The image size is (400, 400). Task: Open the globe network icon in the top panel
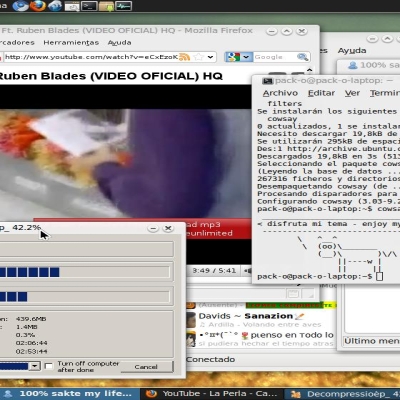55,6
